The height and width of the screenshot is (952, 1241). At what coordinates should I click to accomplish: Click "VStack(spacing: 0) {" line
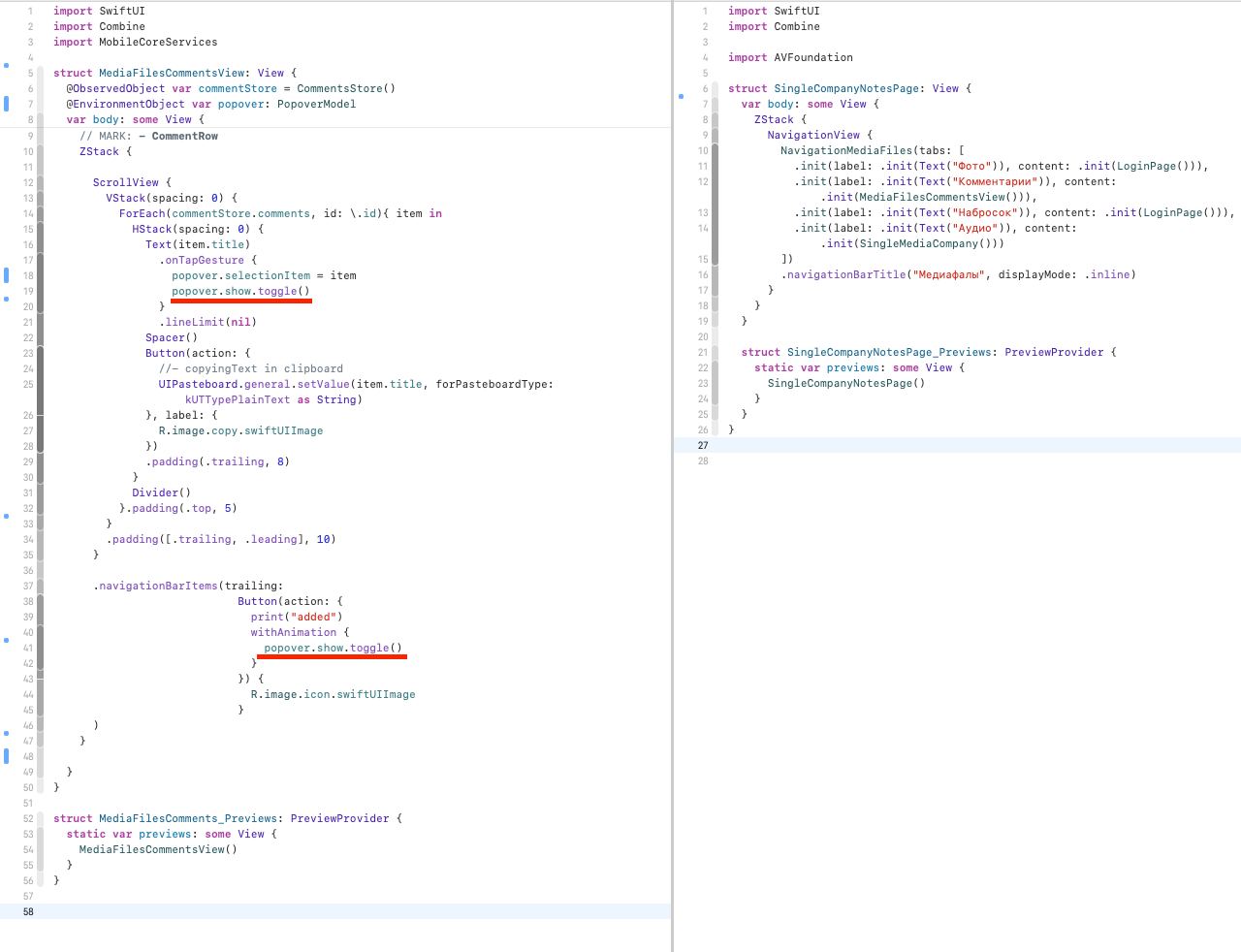172,198
